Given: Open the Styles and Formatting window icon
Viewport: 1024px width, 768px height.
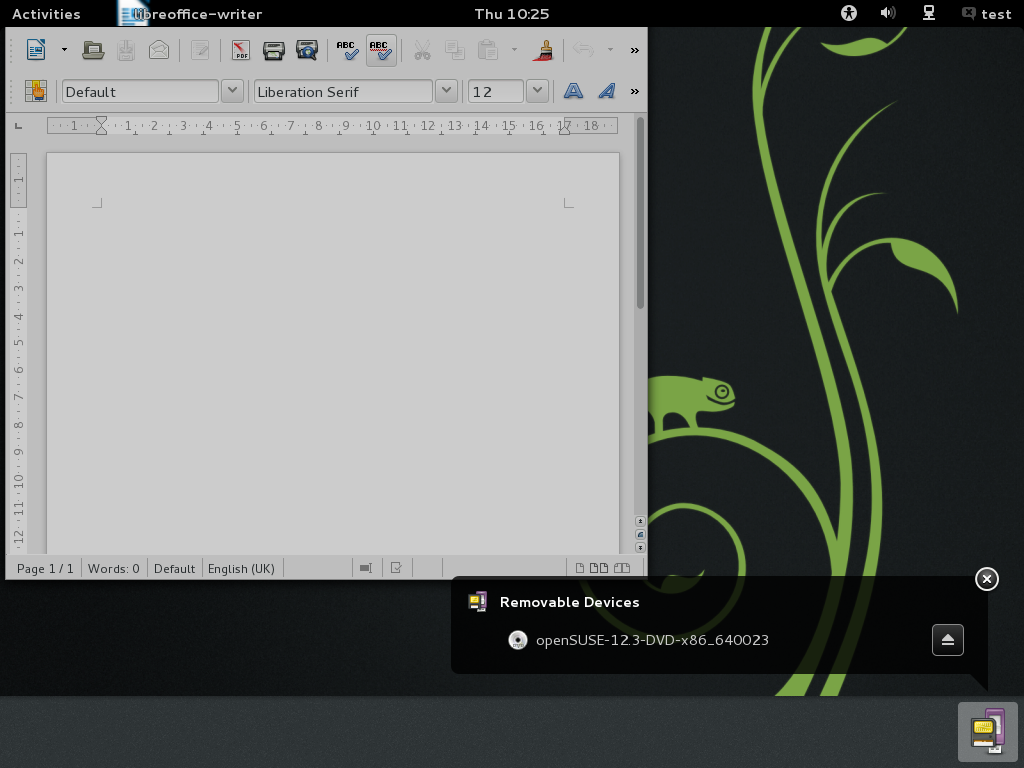Looking at the screenshot, I should (36, 91).
